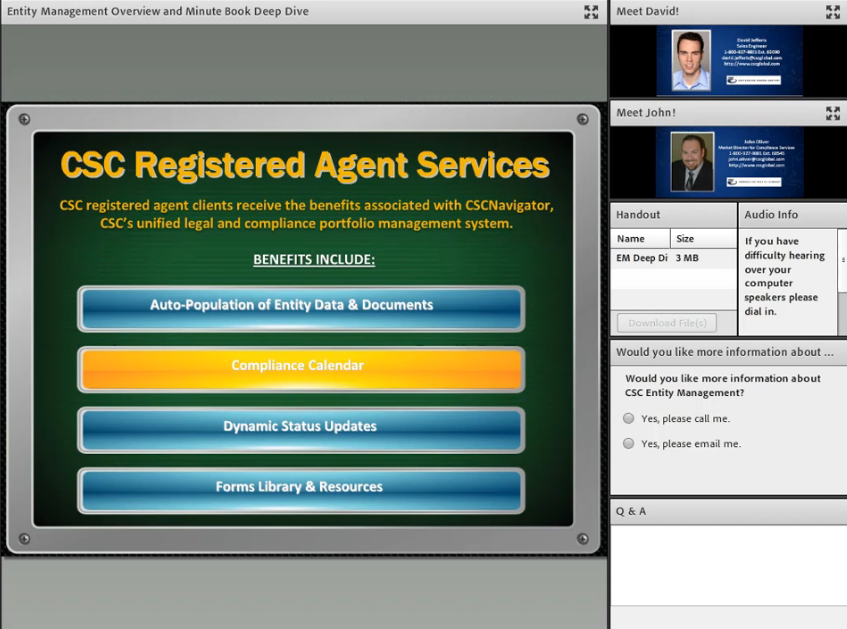Click the Compliance Calendar button on the slide
The height and width of the screenshot is (629, 847).
301,369
